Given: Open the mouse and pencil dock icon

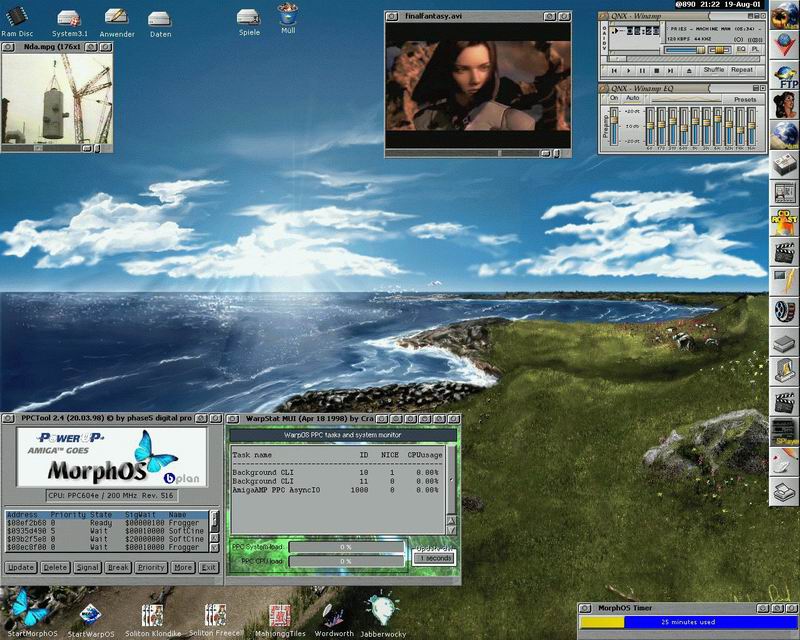Looking at the screenshot, I should (x=784, y=461).
